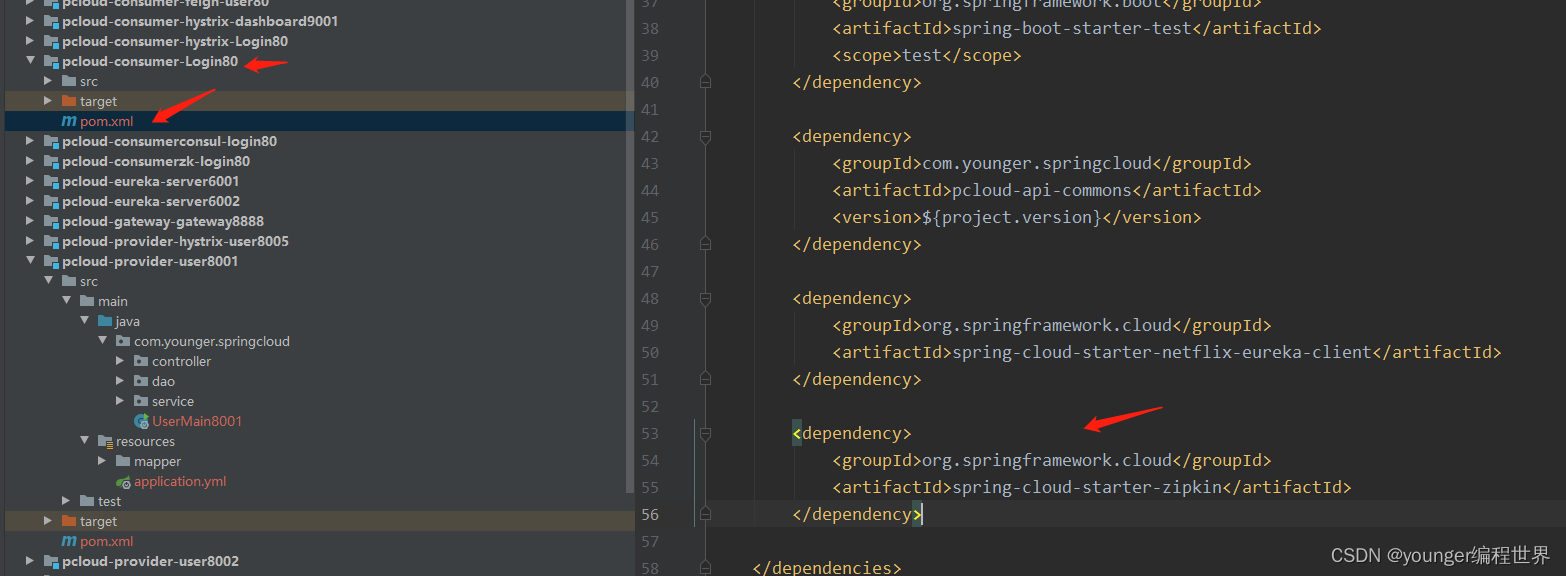Click the Maven icon of pom.xml under pcloud-provider-user8001
Viewport: 1566px width, 576px height.
pos(69,541)
